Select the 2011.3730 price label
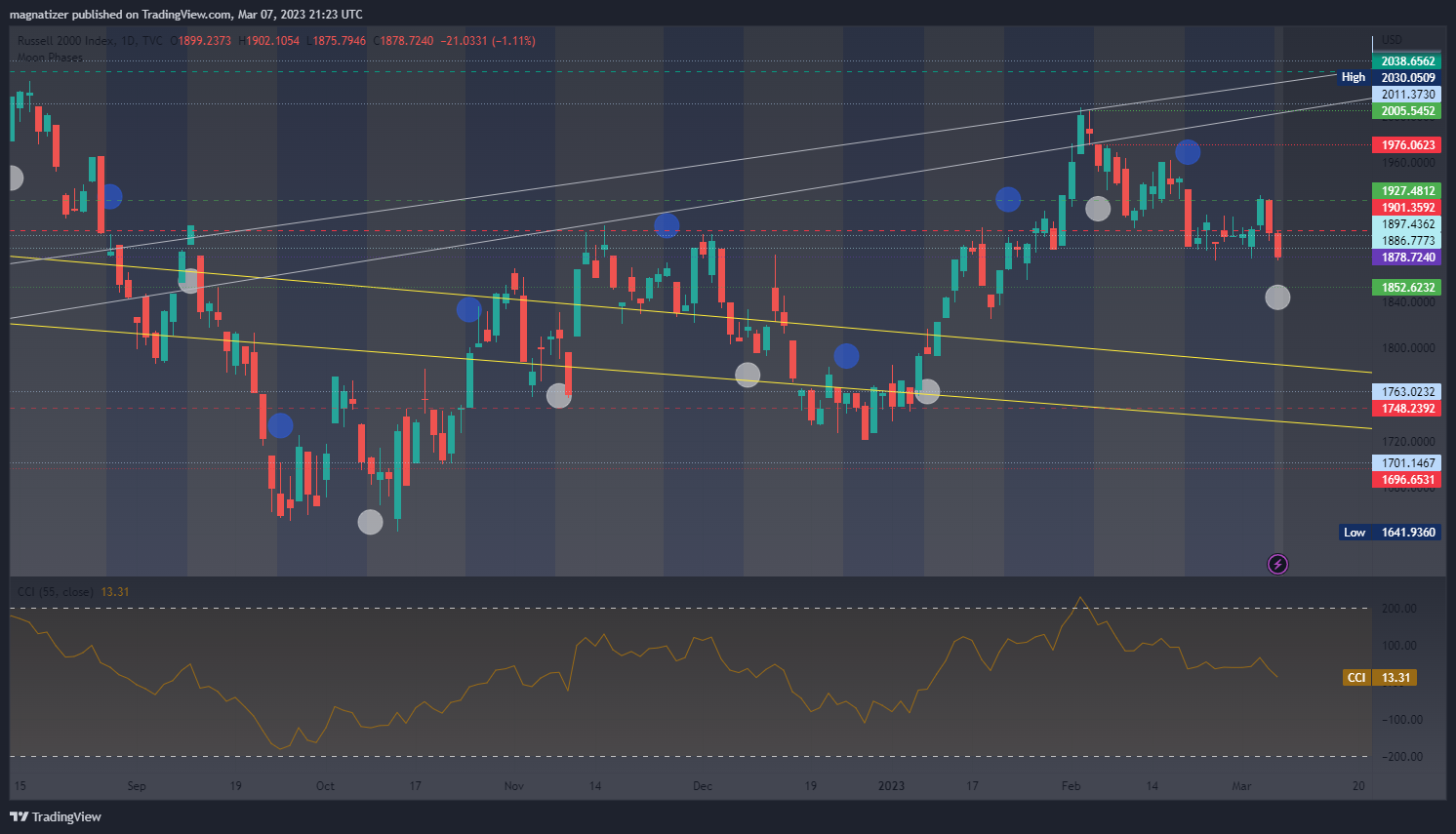 point(1406,95)
